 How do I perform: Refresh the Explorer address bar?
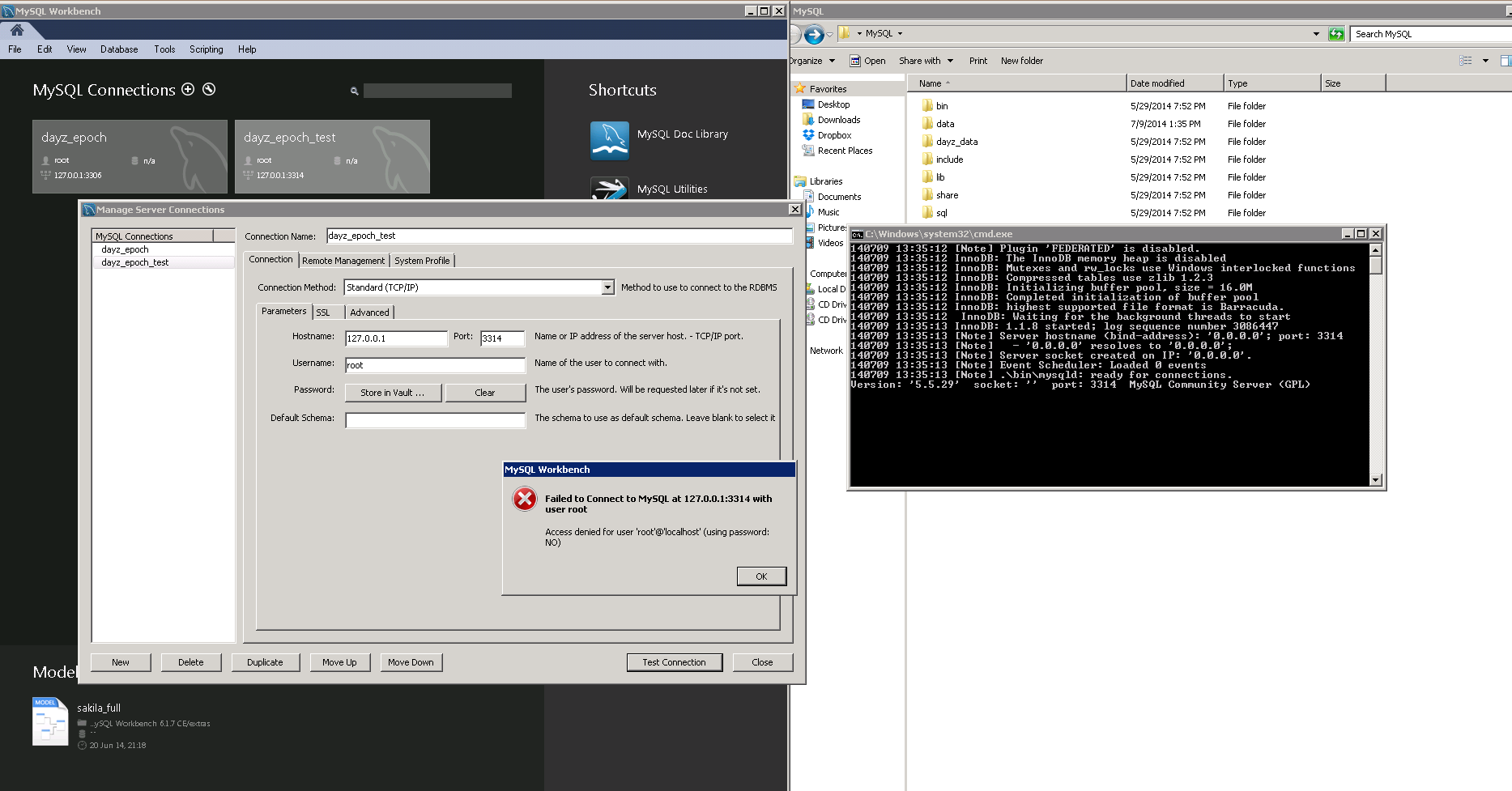[1336, 34]
